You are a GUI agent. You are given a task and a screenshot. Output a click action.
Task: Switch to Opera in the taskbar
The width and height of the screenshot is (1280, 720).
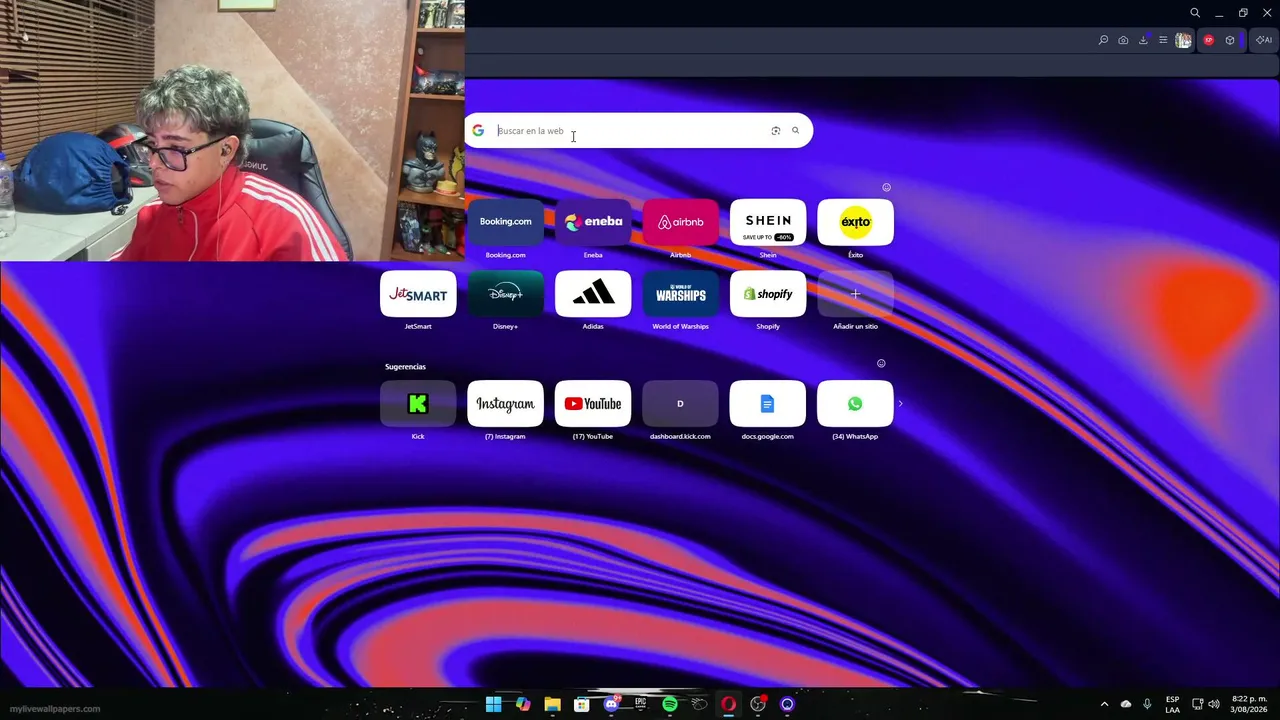[729, 704]
